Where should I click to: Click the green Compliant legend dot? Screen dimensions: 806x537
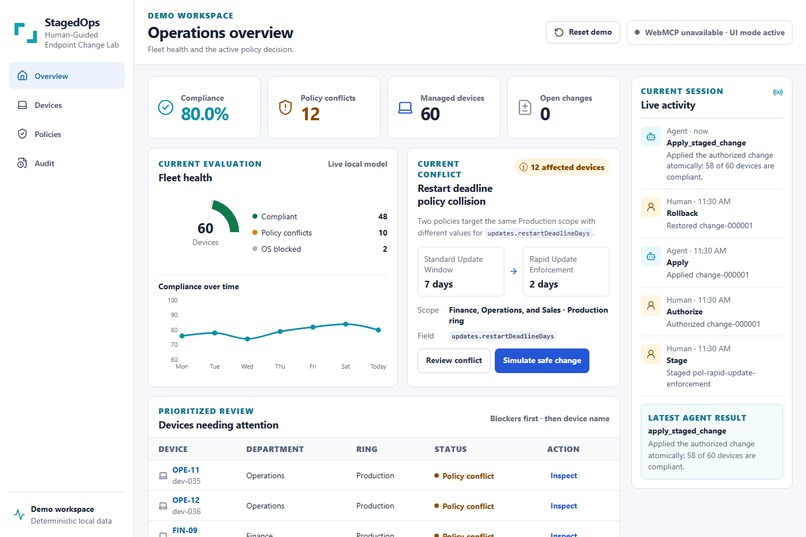pos(254,216)
